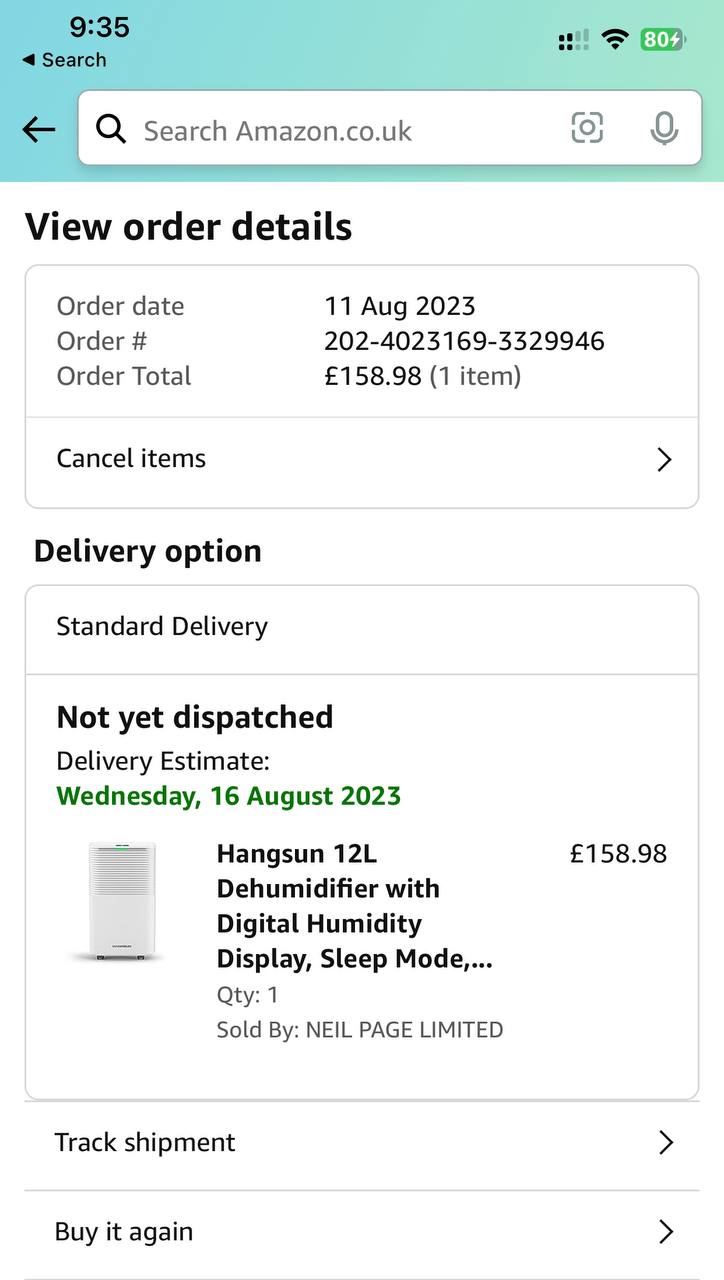Screen dimensions: 724x1280
Task: Tap the magnifying glass search icon
Action: pyautogui.click(x=111, y=129)
